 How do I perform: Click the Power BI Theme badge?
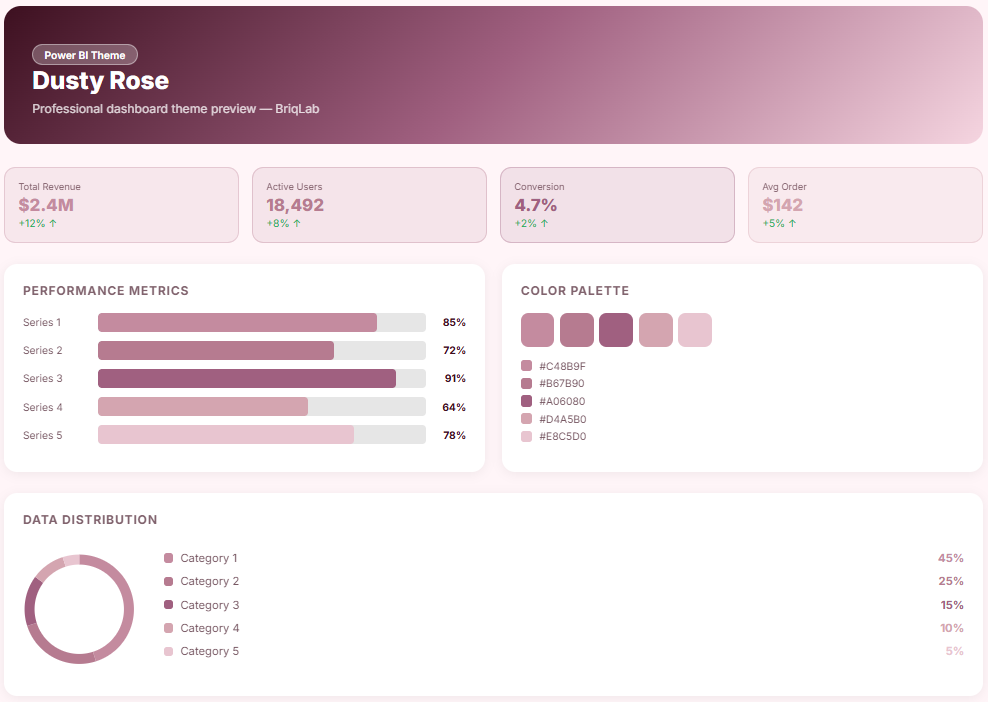[x=85, y=55]
